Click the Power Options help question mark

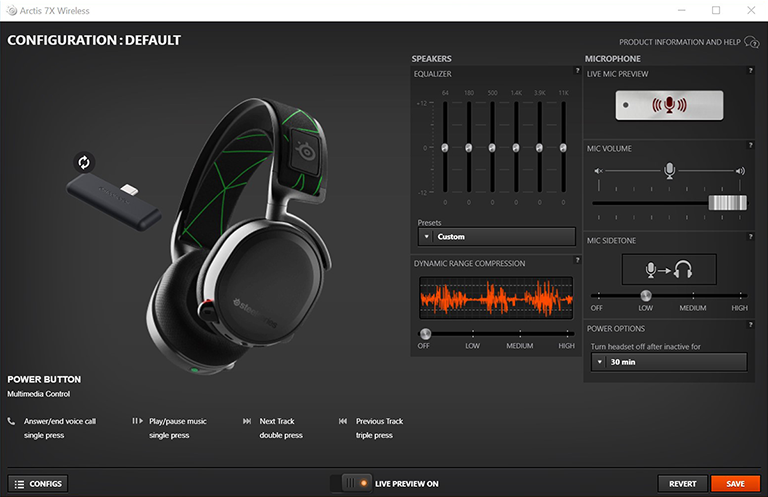pyautogui.click(x=750, y=325)
